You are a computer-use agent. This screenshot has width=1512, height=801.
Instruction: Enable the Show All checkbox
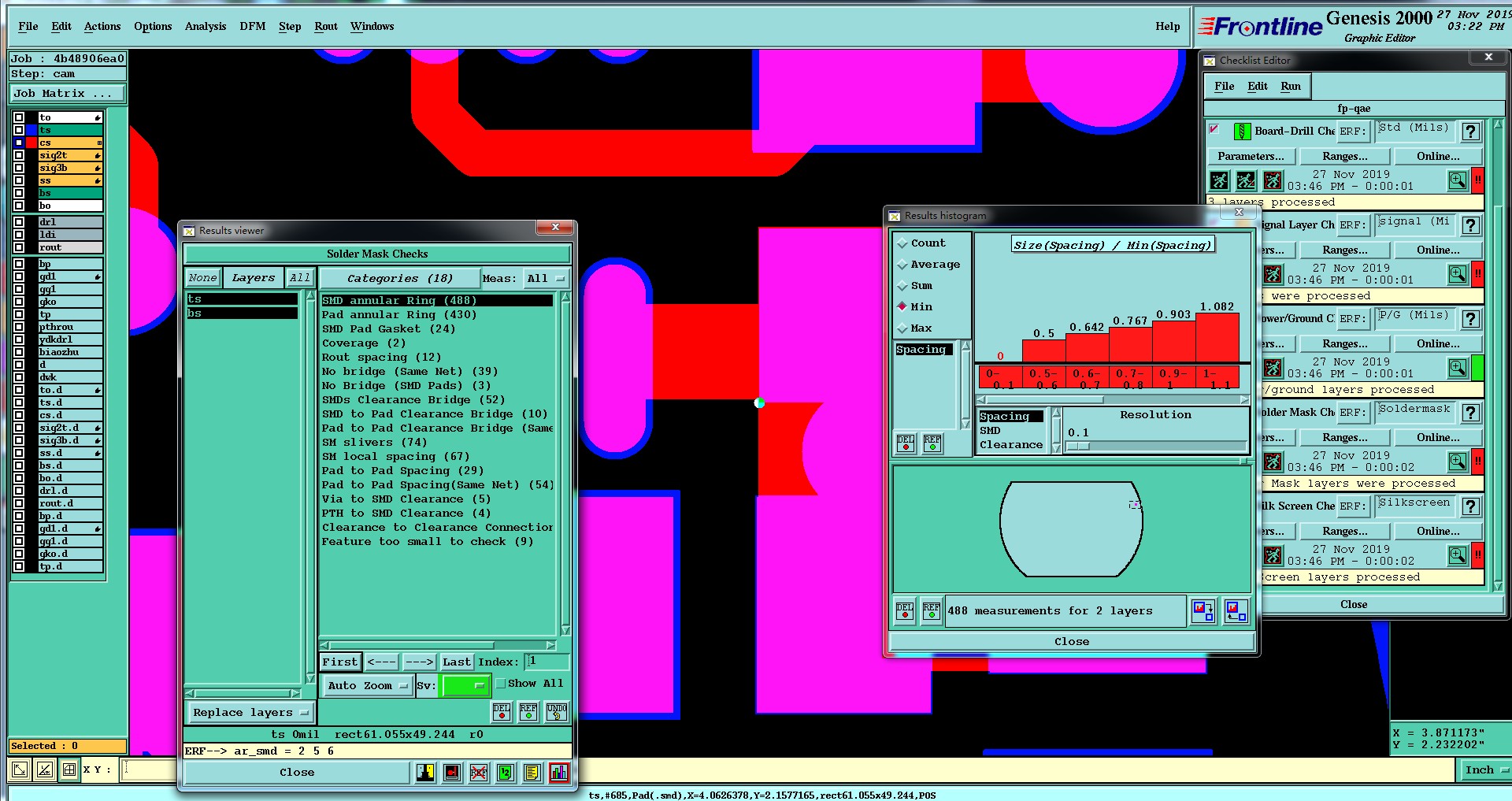500,684
